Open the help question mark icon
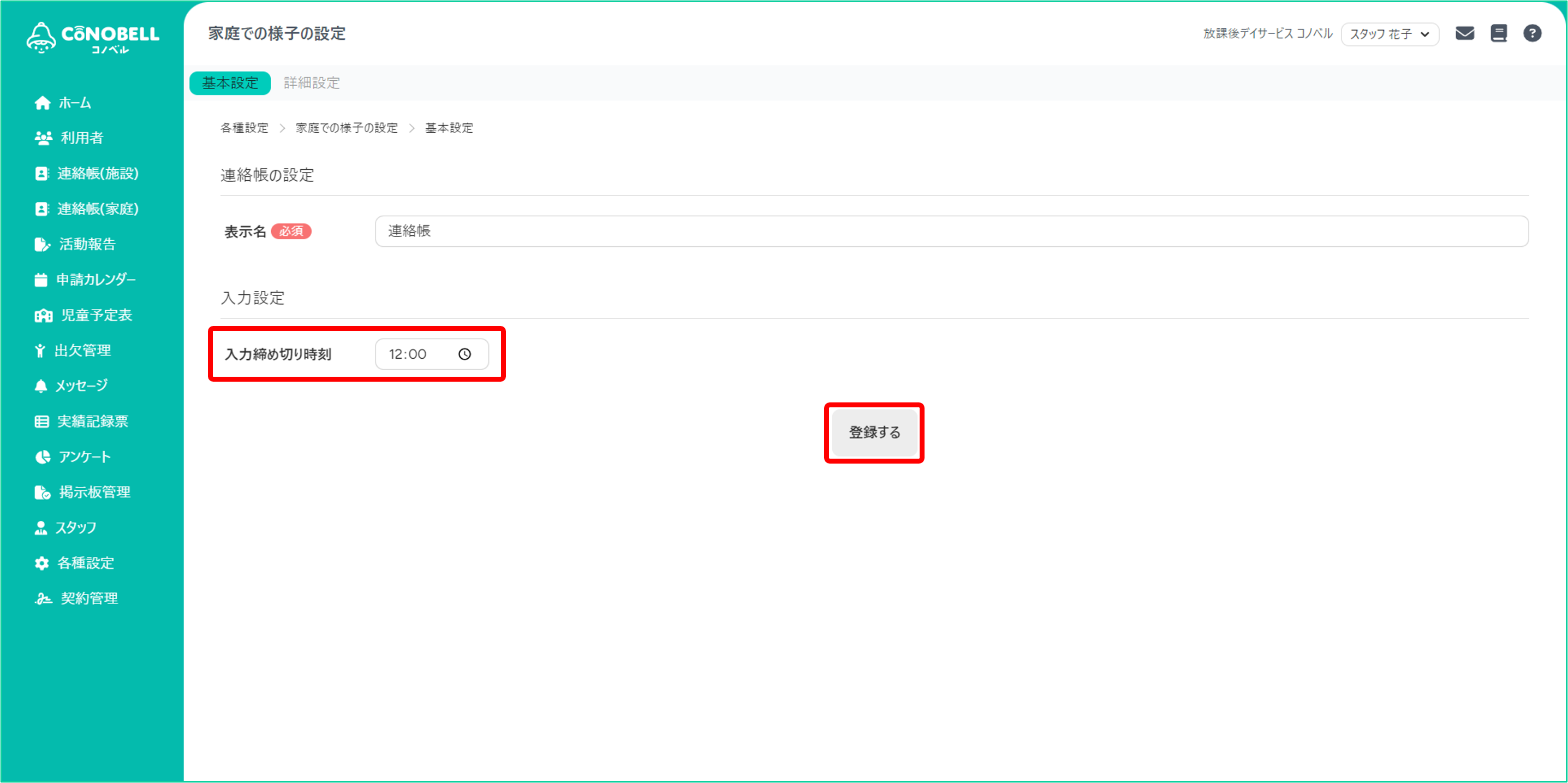This screenshot has width=1568, height=783. tap(1532, 33)
